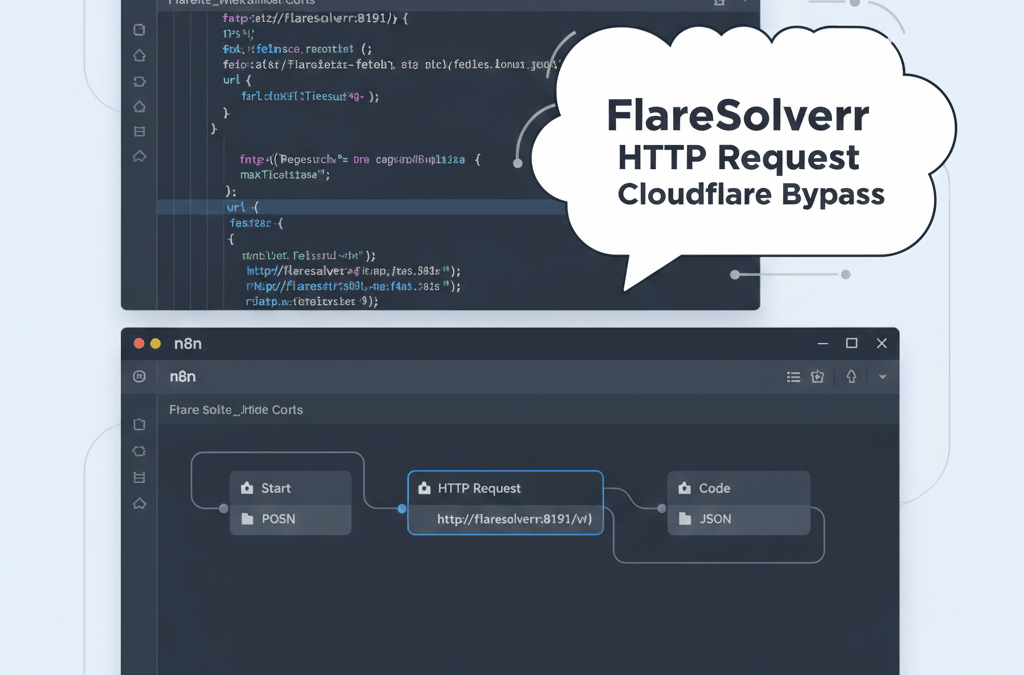Click the POSN file icon under Start node
The width and height of the screenshot is (1024, 675).
[x=245, y=518]
